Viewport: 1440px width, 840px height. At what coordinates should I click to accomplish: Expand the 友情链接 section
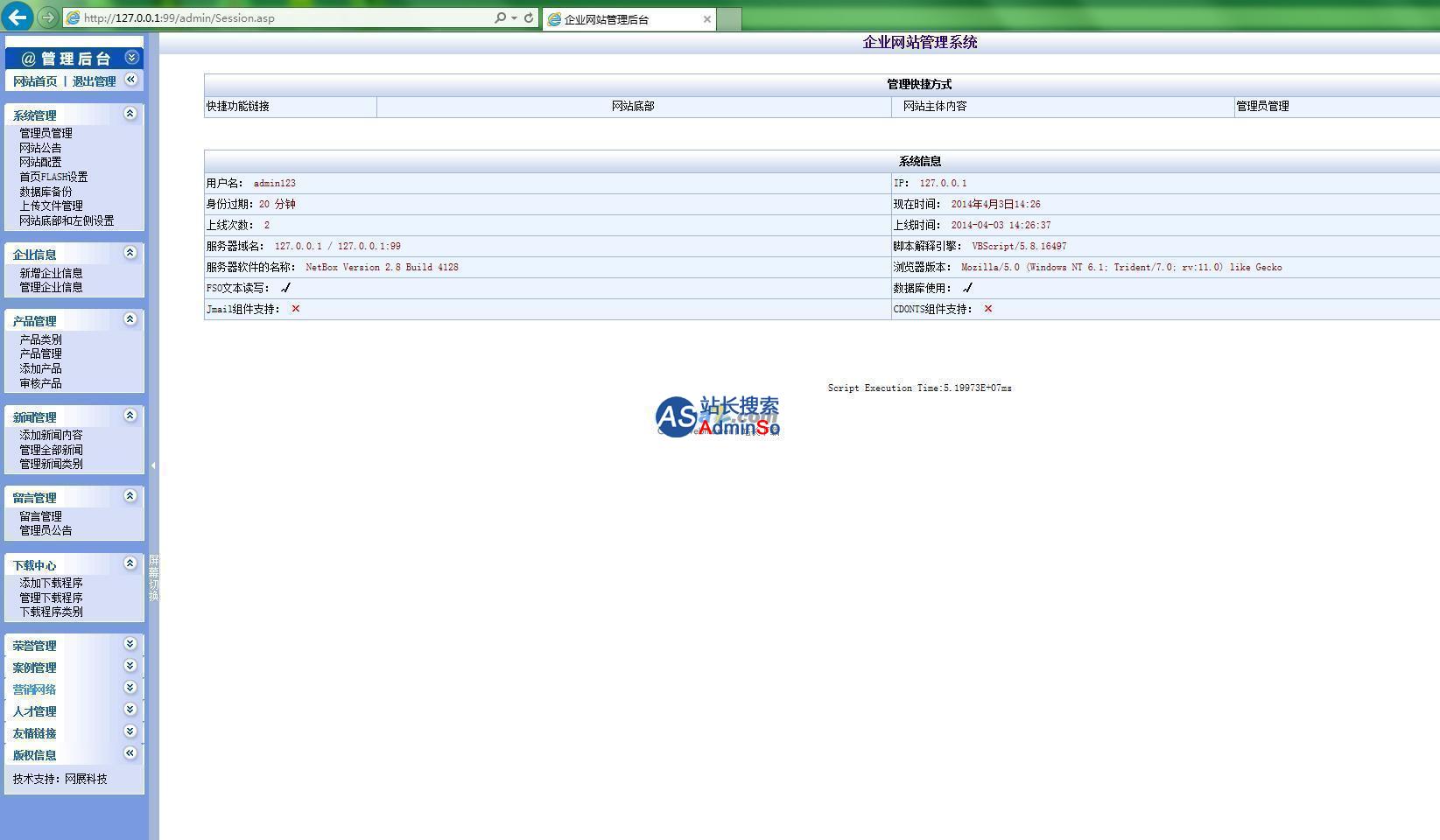click(x=130, y=731)
